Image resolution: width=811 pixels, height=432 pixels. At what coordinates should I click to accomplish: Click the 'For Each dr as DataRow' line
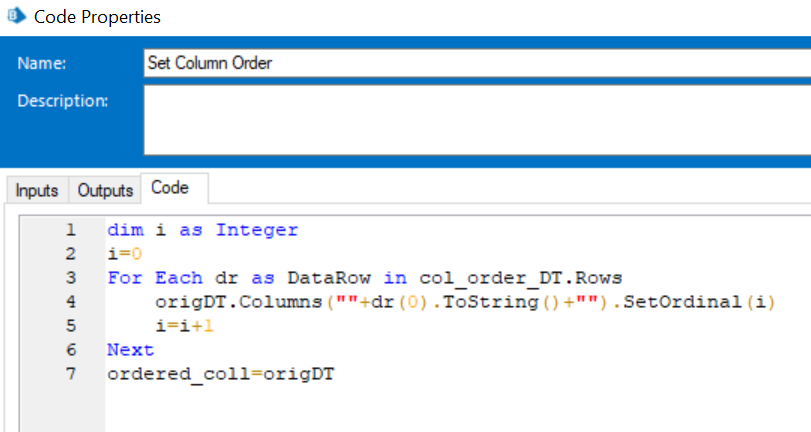(x=365, y=278)
